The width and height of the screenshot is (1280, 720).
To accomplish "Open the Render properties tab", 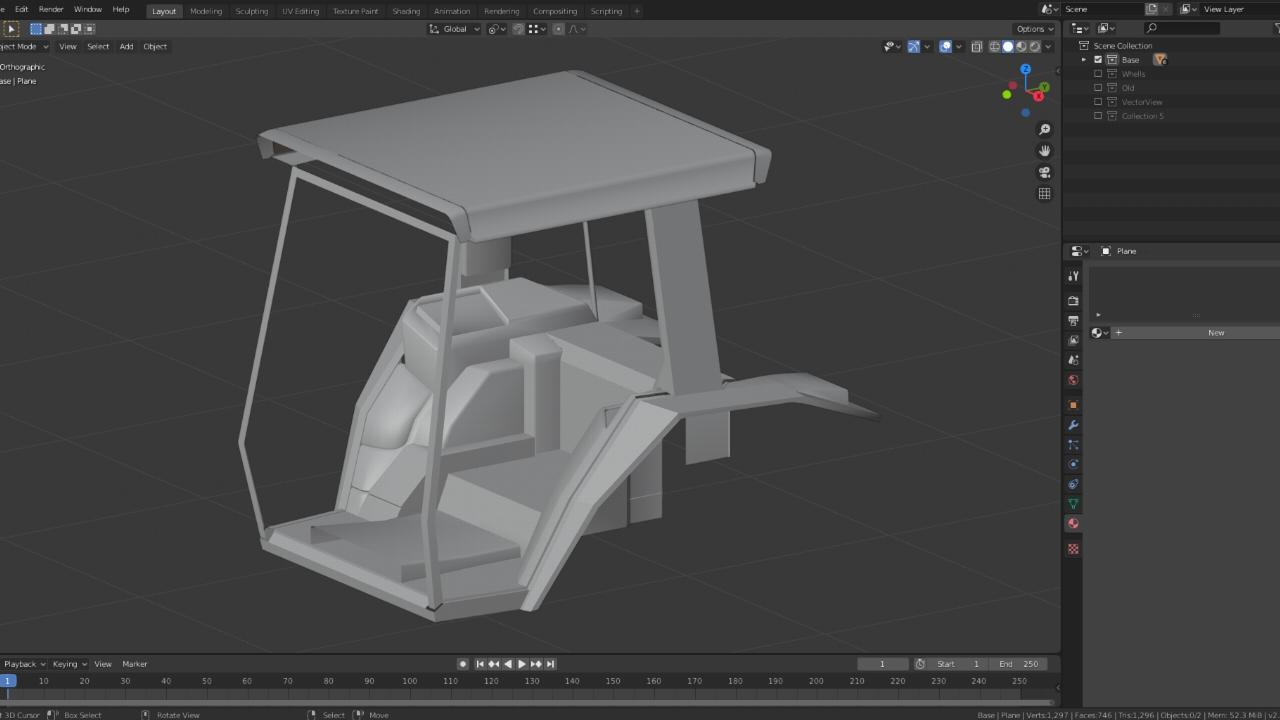I will pos(1073,301).
